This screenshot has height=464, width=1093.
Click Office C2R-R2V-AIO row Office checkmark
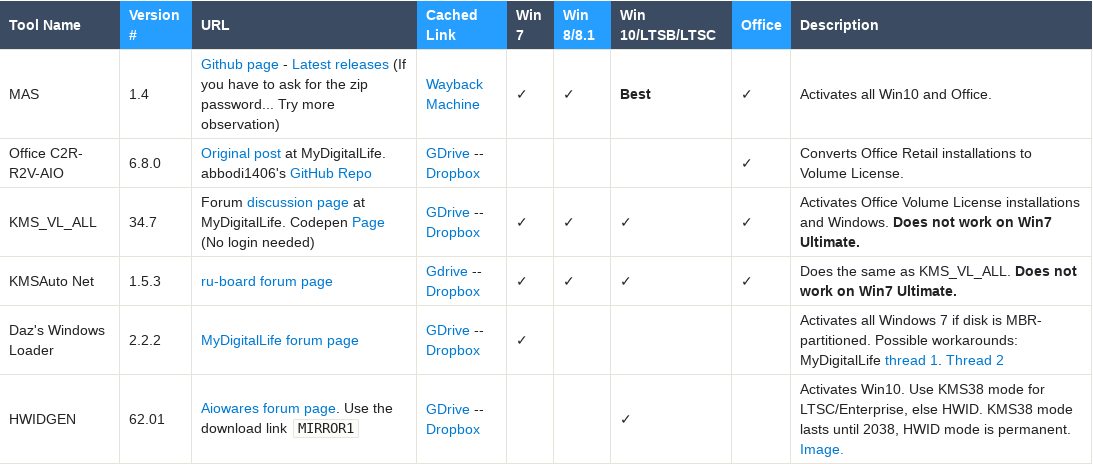[x=747, y=163]
